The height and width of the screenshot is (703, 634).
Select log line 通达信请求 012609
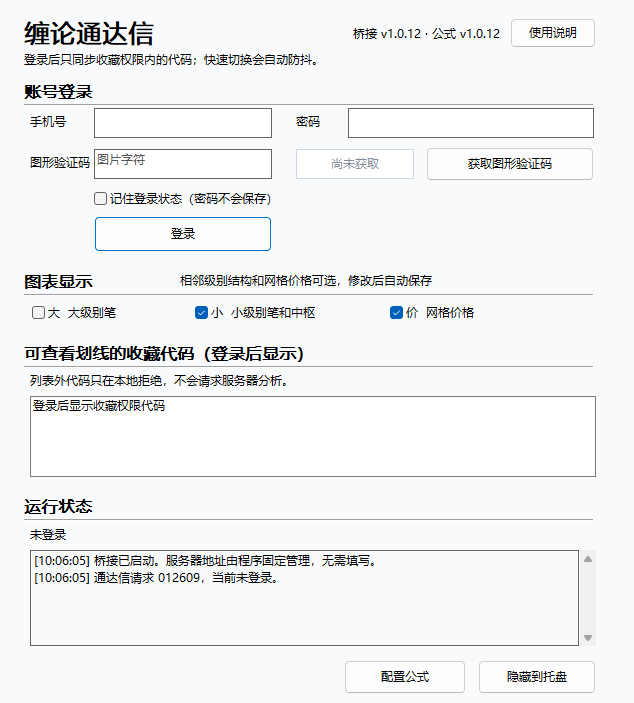coord(156,577)
